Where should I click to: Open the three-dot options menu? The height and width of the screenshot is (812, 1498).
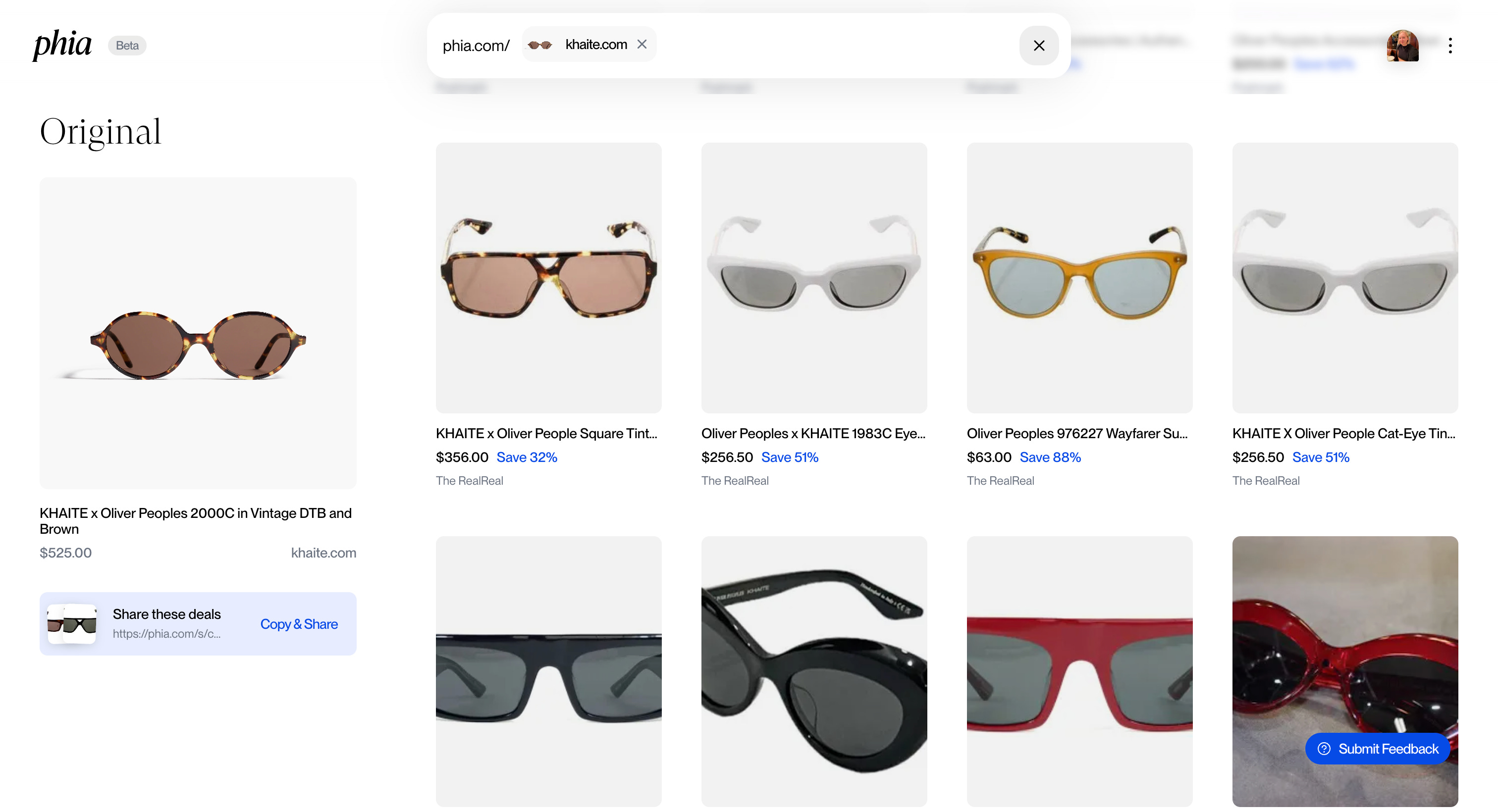pos(1450,46)
